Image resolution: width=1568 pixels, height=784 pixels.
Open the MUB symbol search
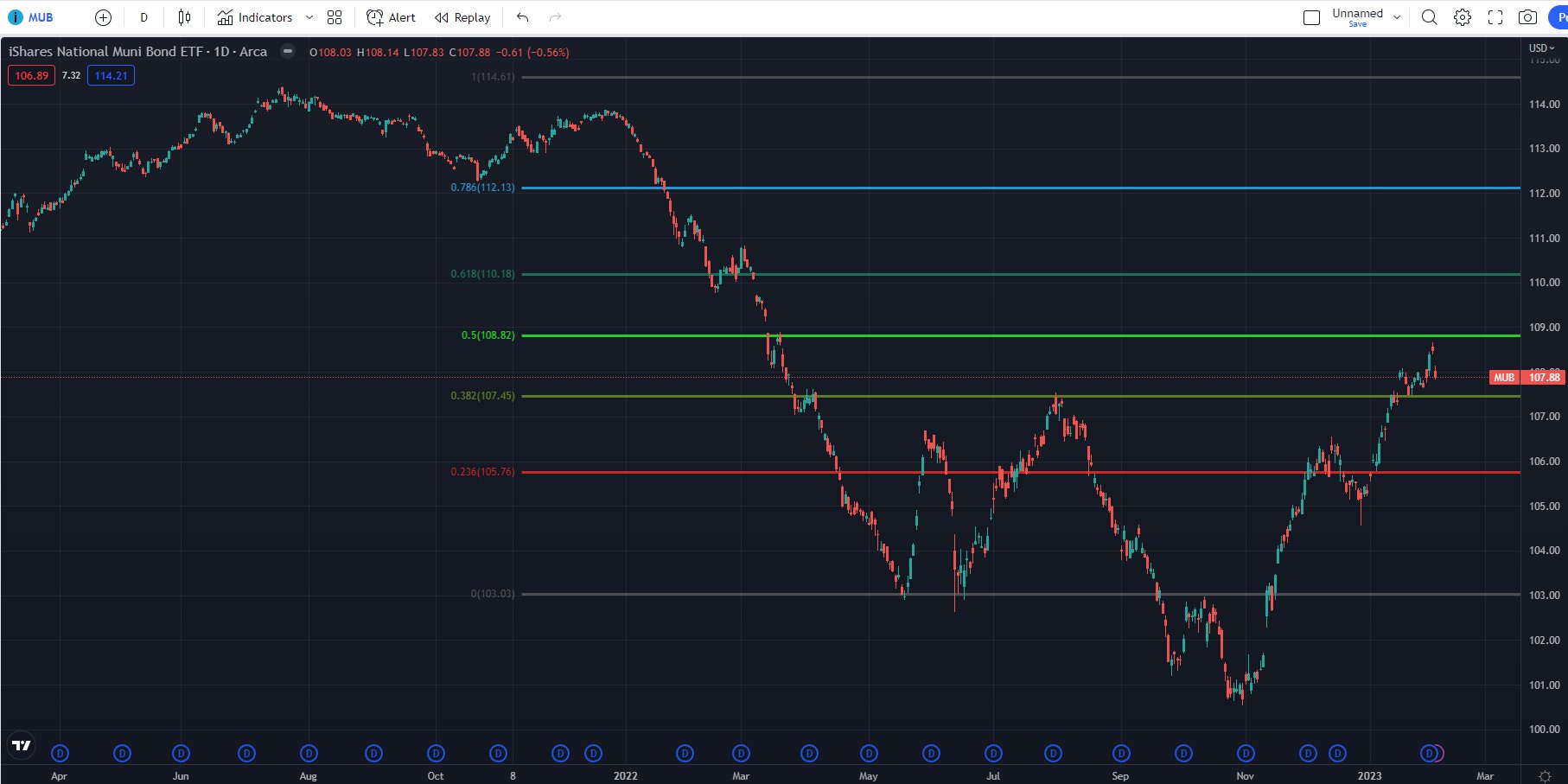pyautogui.click(x=31, y=17)
